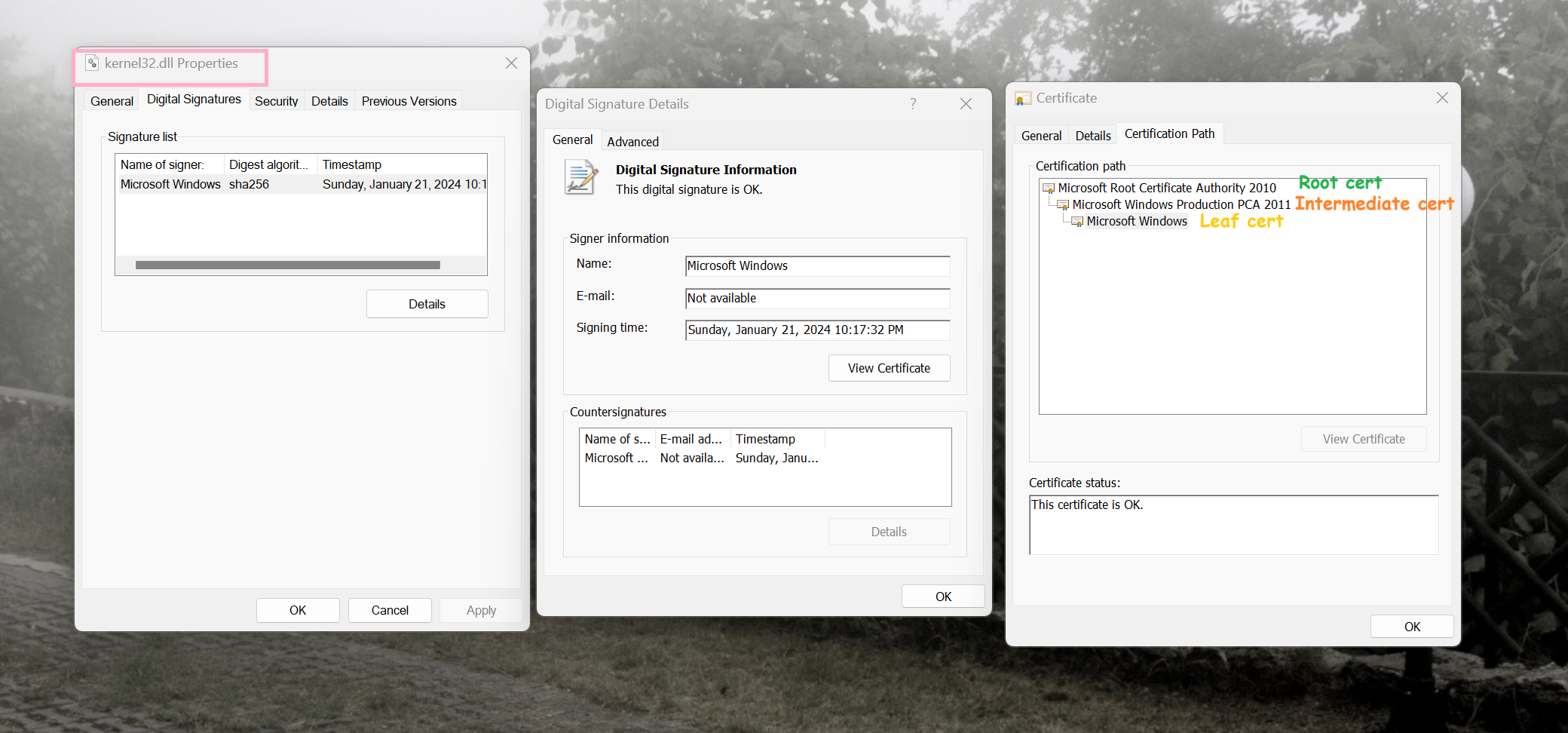Image resolution: width=1568 pixels, height=733 pixels.
Task: Select Microsoft Windows Production PCA 2011 node
Action: [1181, 204]
